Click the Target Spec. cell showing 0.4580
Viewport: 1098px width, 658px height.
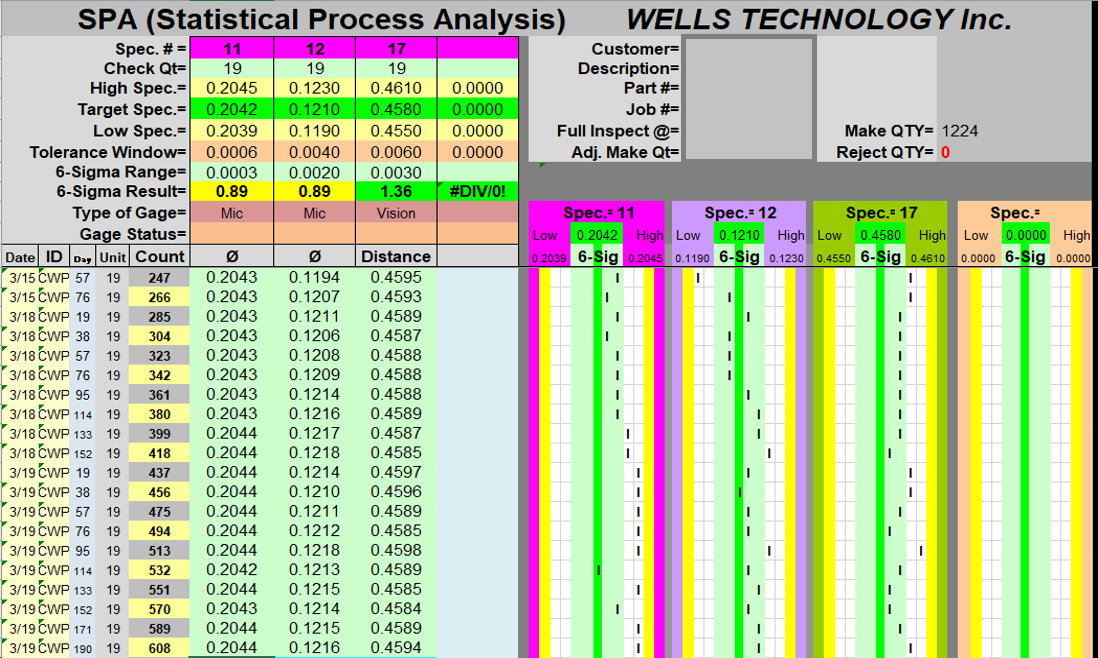point(397,109)
